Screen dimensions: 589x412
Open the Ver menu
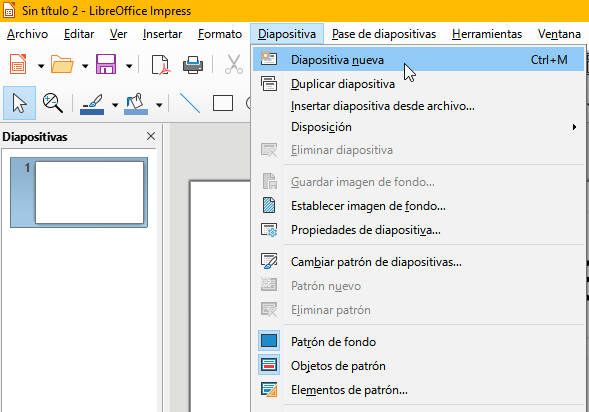(119, 34)
